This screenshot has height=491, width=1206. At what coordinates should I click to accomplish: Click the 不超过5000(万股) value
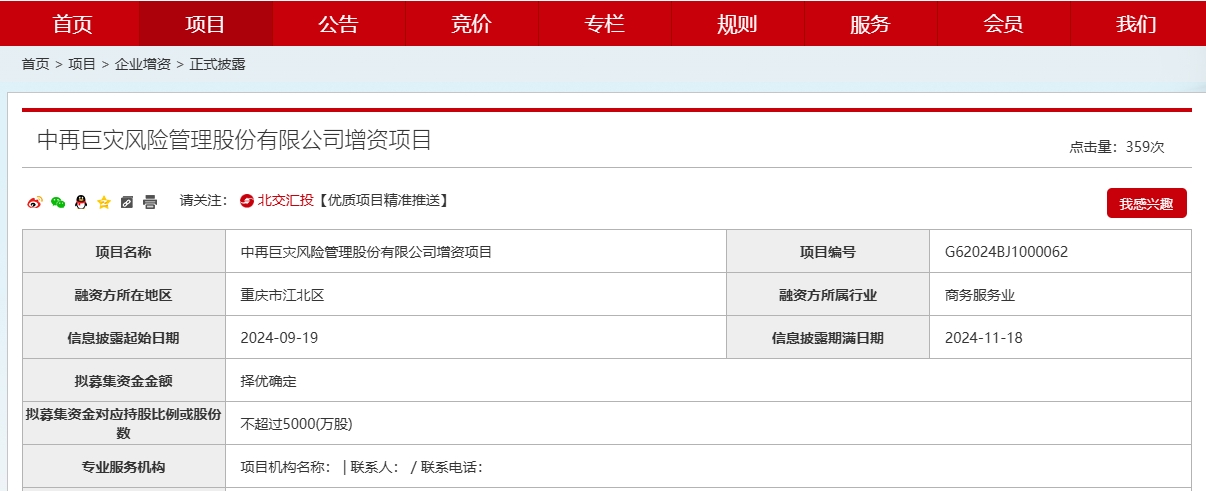tap(297, 424)
